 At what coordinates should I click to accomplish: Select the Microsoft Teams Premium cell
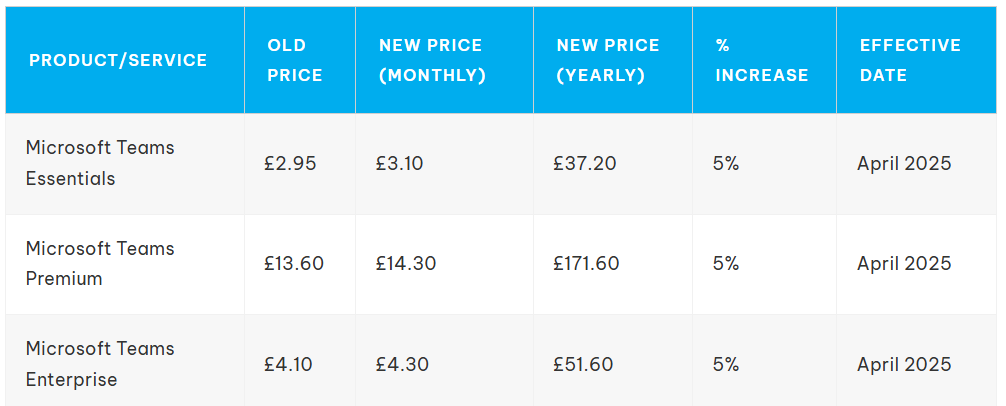(x=100, y=263)
